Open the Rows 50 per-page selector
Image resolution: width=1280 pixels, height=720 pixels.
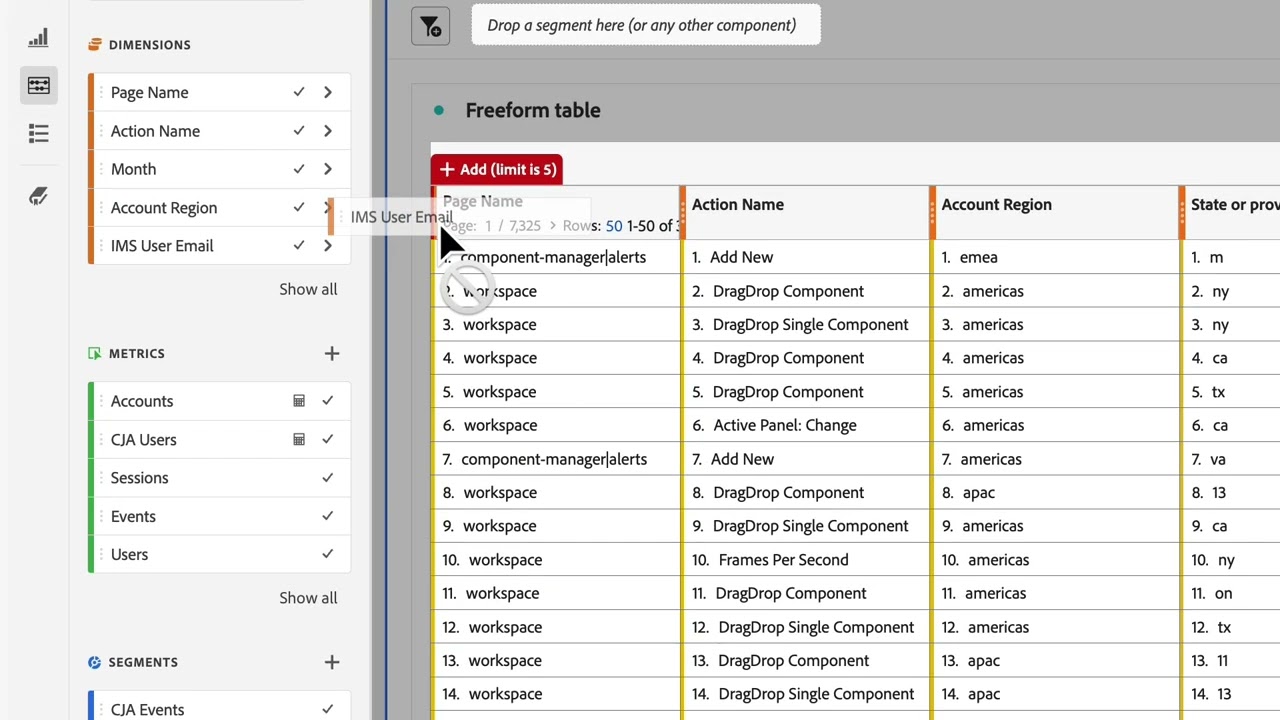coord(614,226)
